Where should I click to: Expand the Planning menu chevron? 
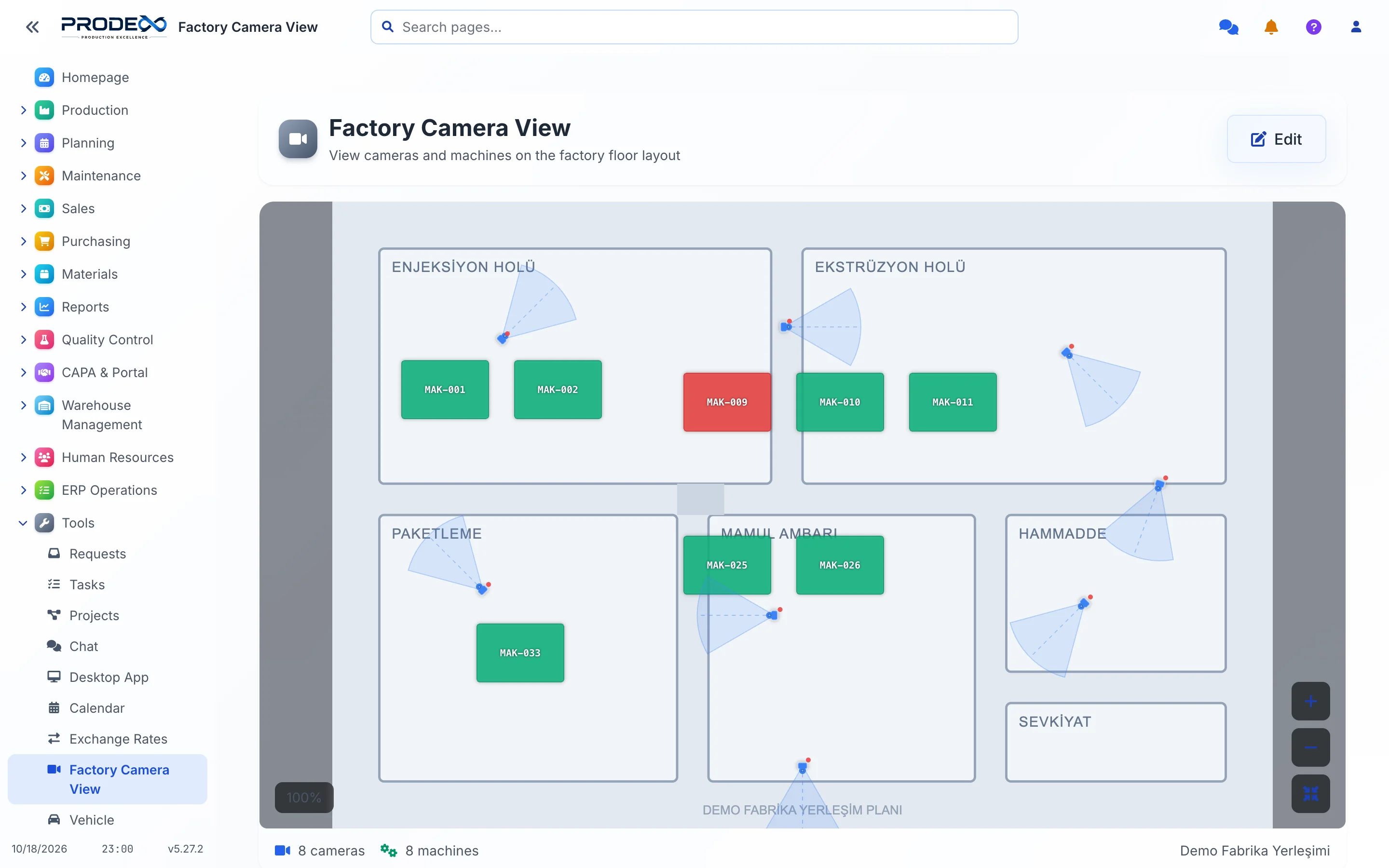pyautogui.click(x=23, y=143)
